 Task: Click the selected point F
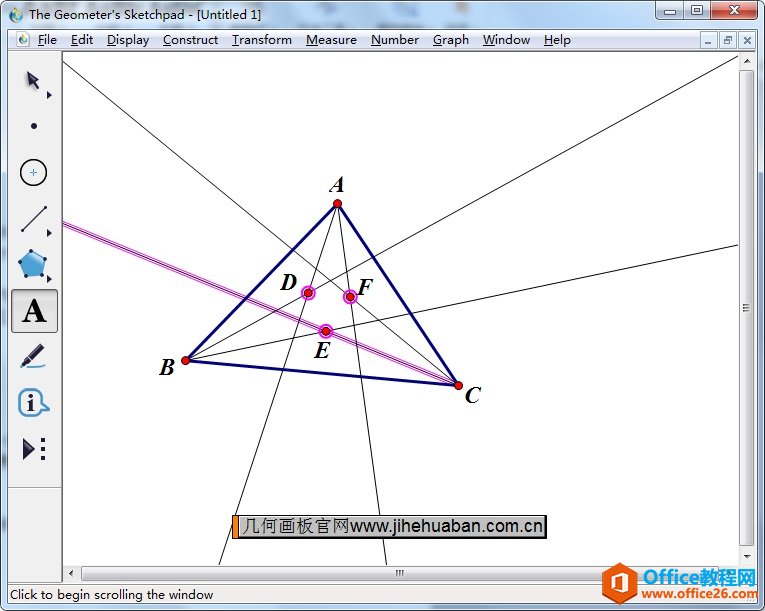[350, 296]
